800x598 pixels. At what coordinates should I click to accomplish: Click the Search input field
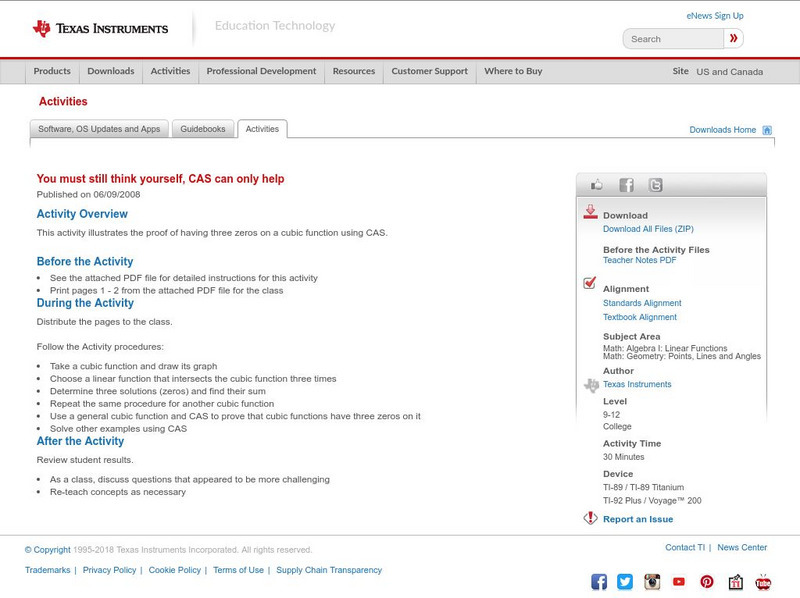673,39
